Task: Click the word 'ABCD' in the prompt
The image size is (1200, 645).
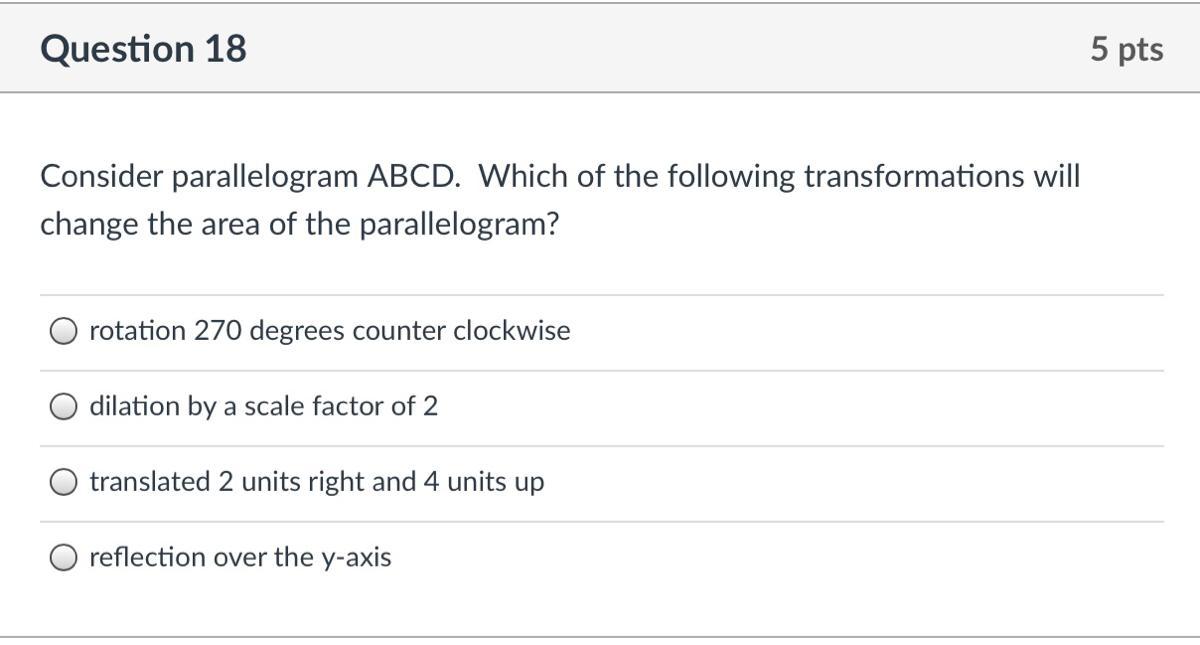Action: 414,177
